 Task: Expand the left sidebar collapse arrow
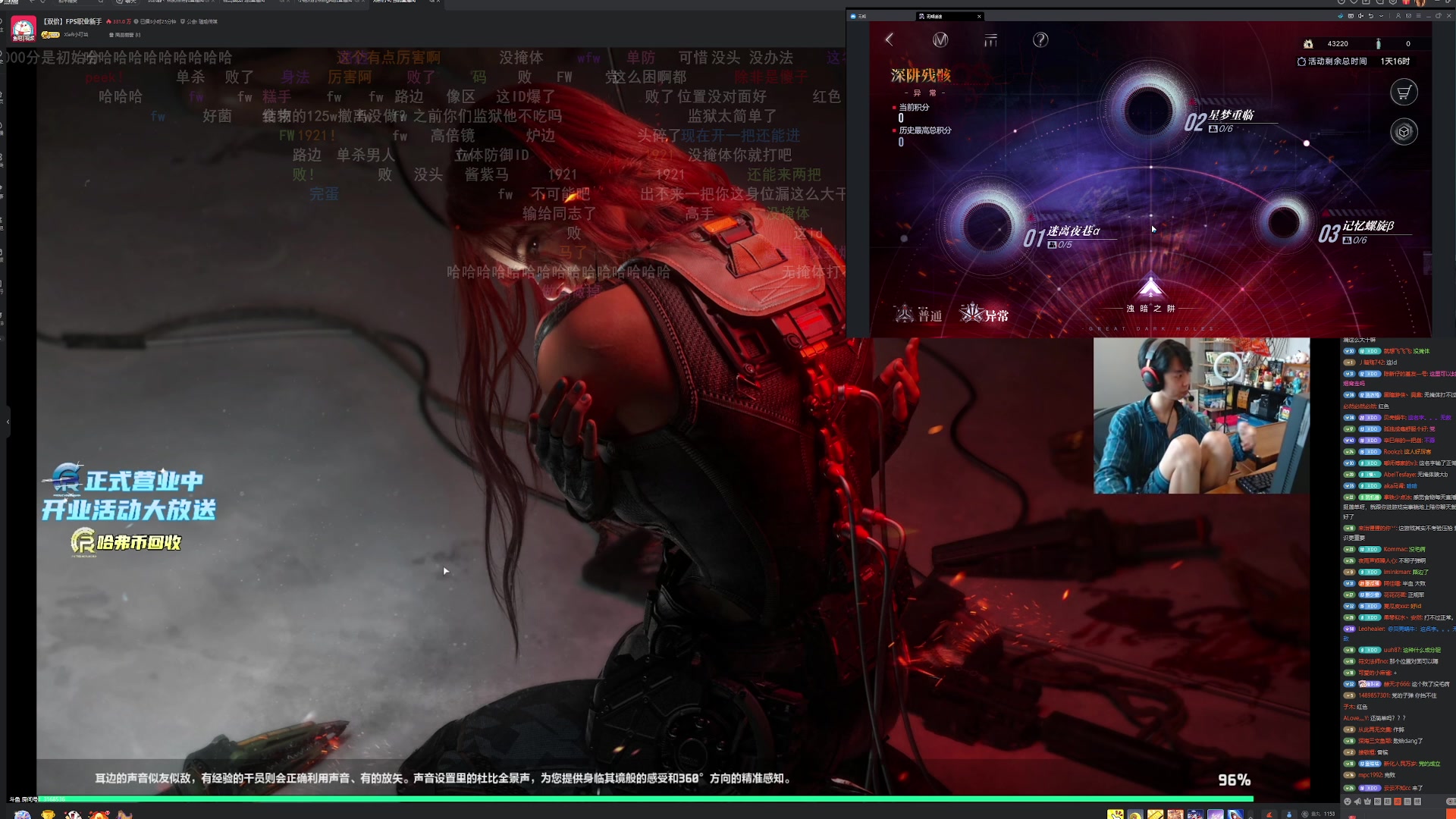[x=8, y=422]
